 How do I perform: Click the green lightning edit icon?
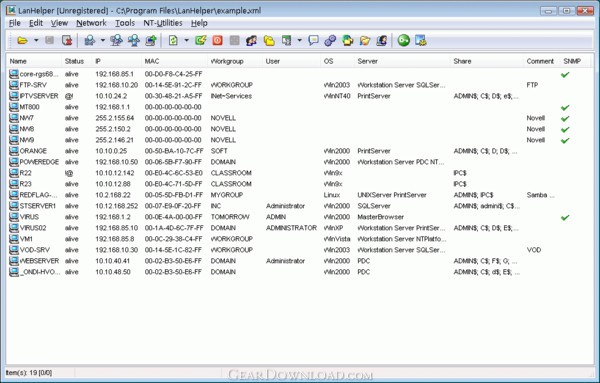point(201,40)
